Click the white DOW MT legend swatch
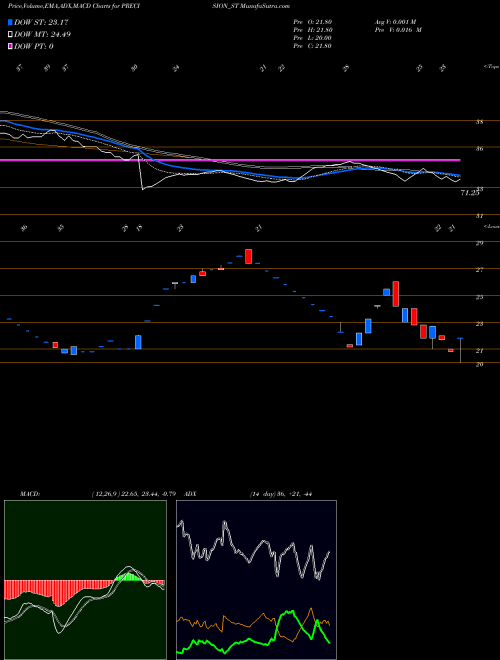 10,35
